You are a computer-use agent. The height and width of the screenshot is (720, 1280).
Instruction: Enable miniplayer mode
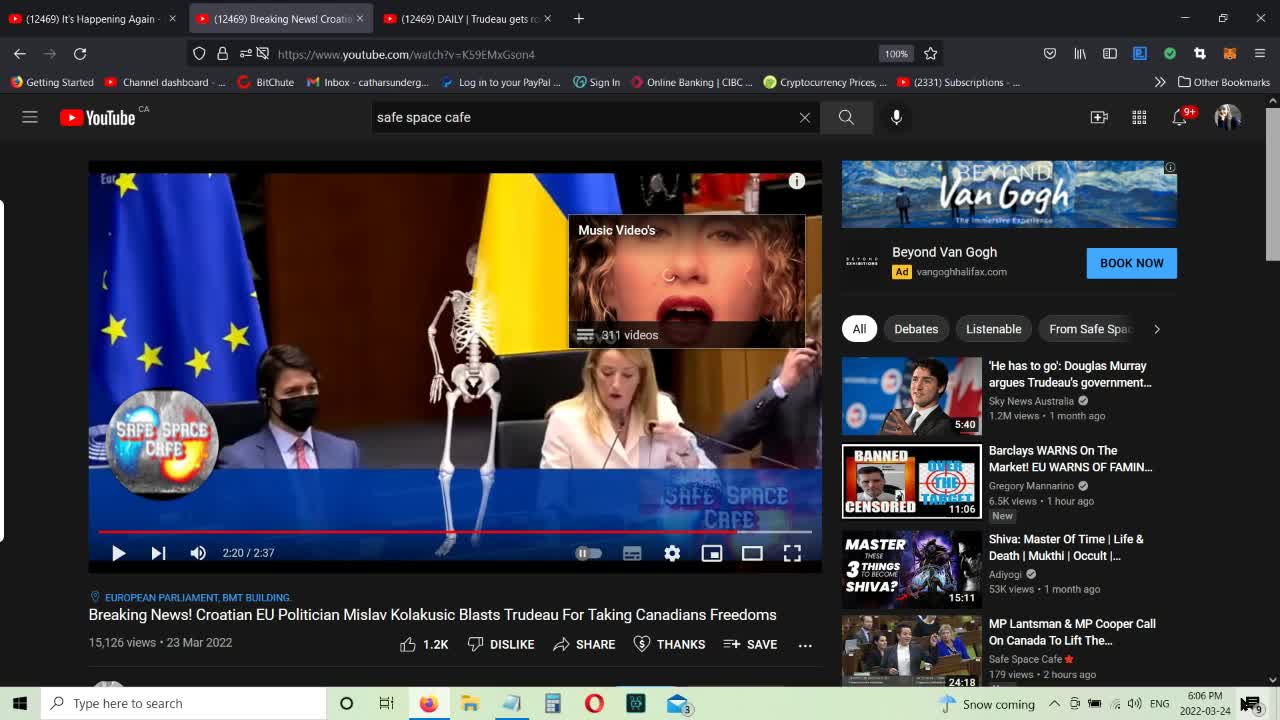coord(712,553)
